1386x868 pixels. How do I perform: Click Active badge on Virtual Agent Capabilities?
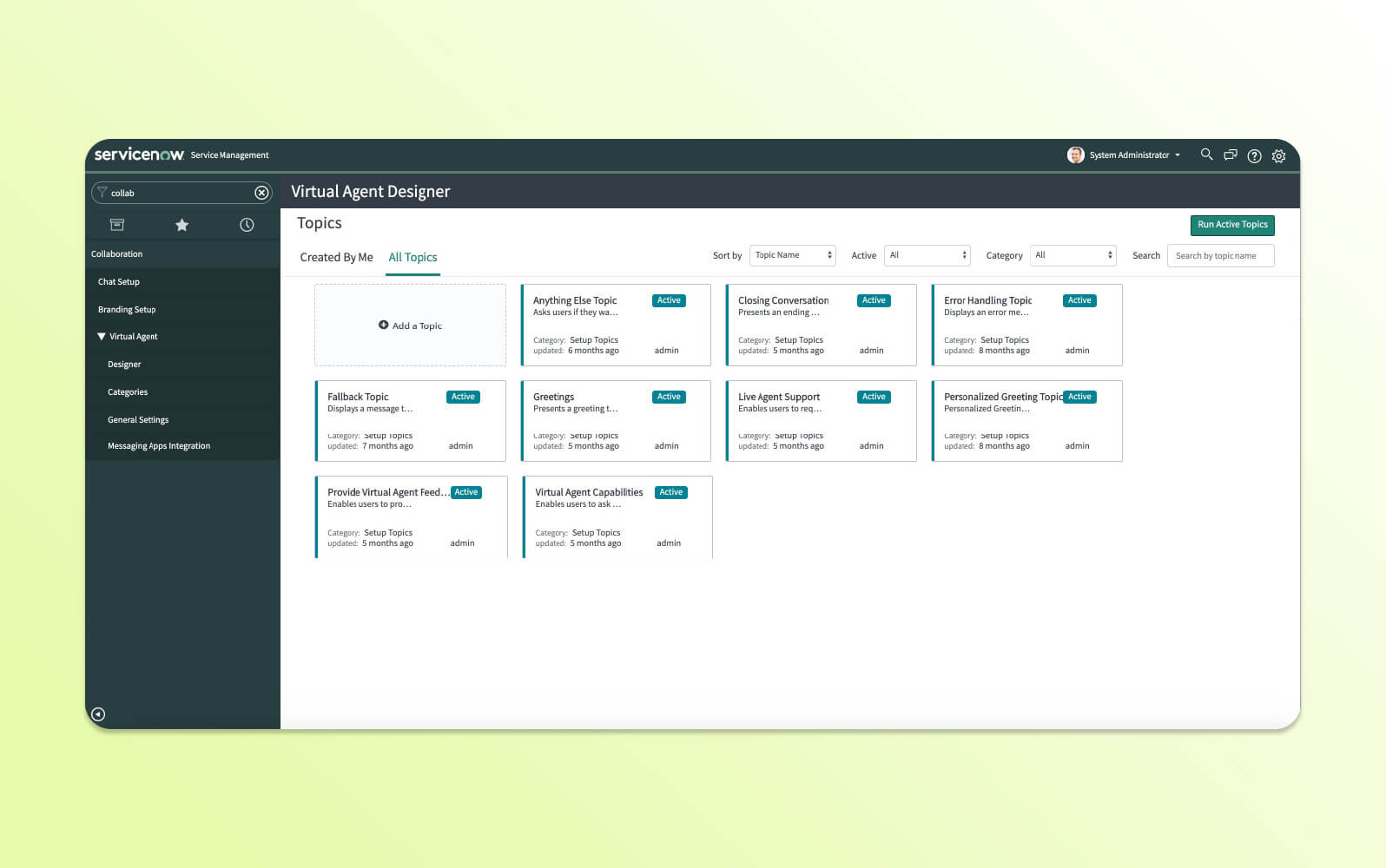coord(670,492)
